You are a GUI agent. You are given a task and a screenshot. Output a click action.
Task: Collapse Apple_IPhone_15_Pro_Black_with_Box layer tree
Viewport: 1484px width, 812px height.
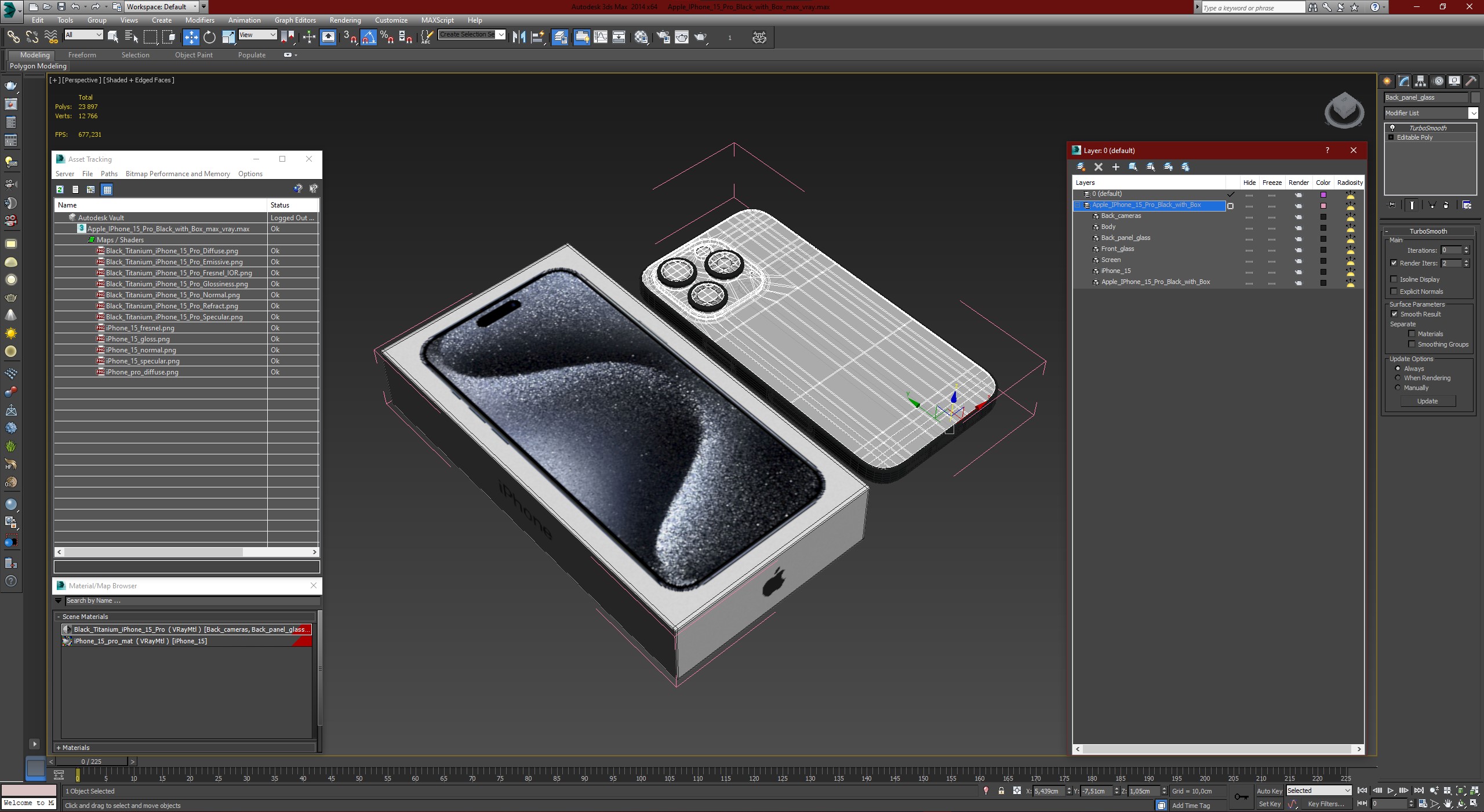click(x=1077, y=205)
